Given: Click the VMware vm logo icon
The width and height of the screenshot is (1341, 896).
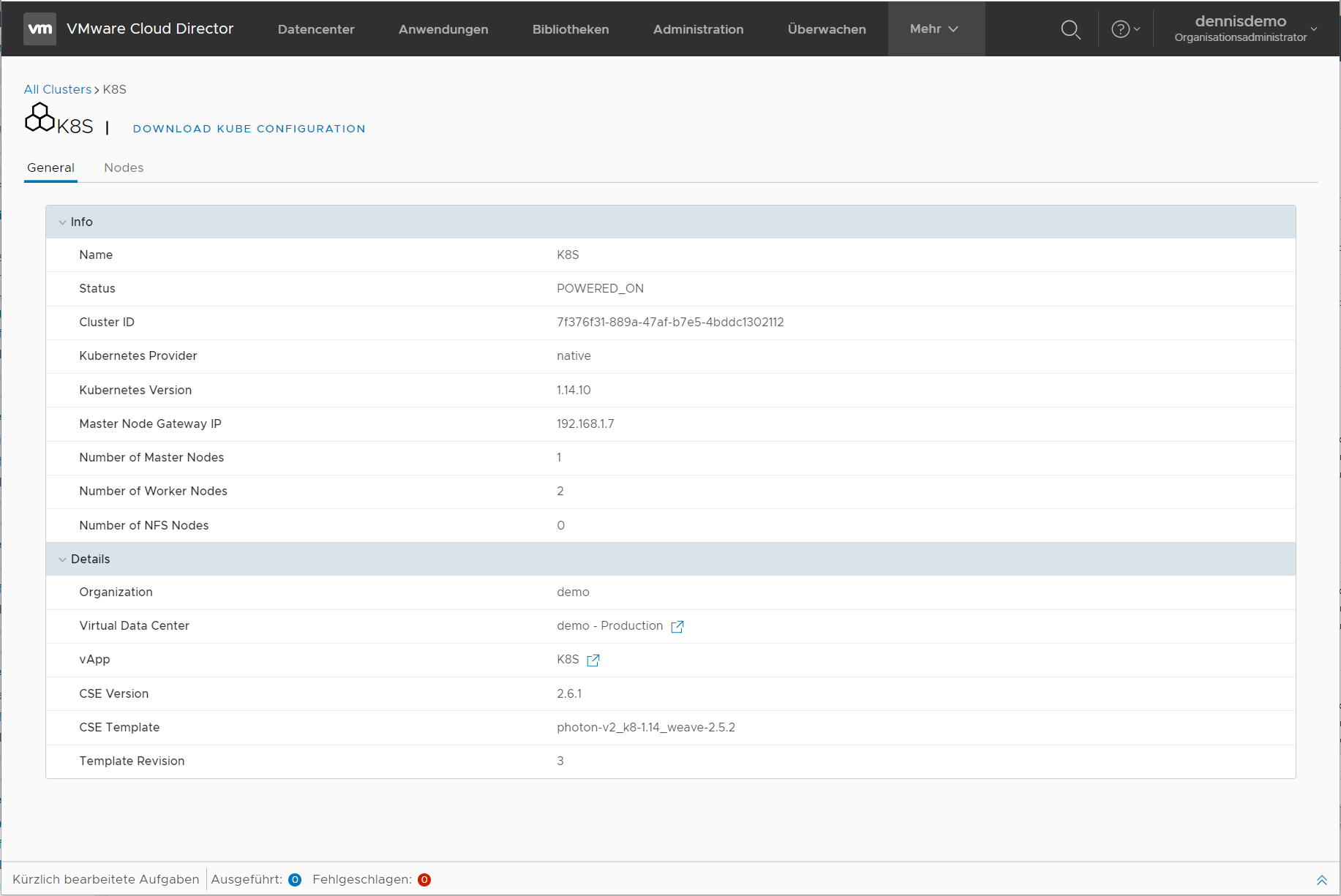Looking at the screenshot, I should (40, 29).
